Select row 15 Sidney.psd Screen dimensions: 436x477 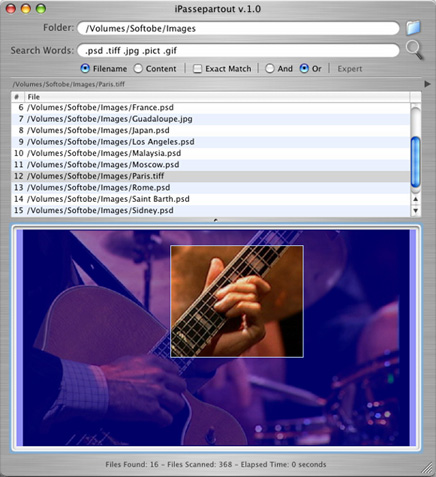tap(211, 210)
